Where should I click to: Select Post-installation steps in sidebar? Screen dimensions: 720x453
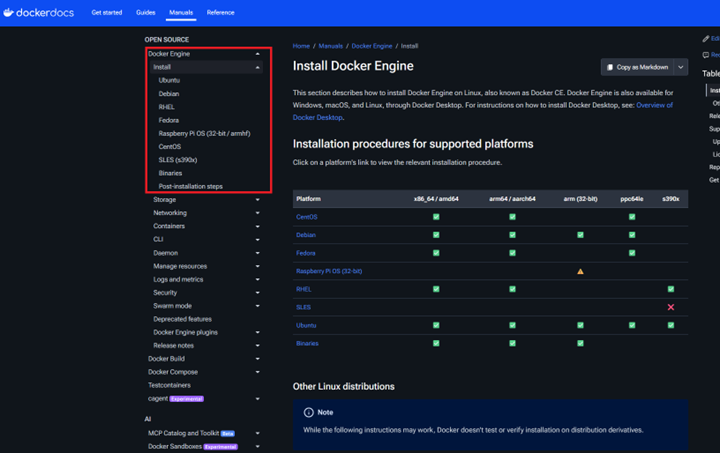190,186
